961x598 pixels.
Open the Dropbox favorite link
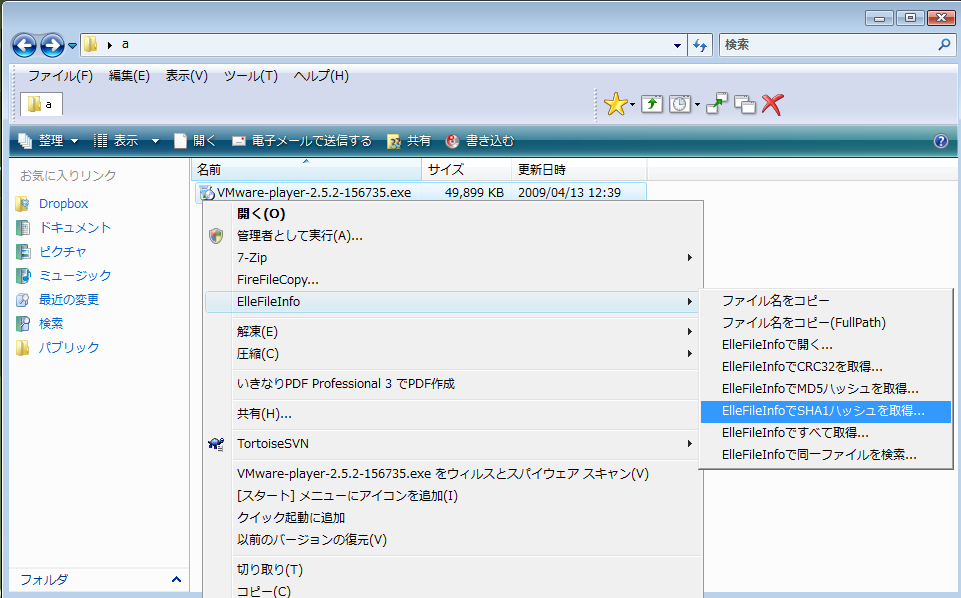(64, 203)
